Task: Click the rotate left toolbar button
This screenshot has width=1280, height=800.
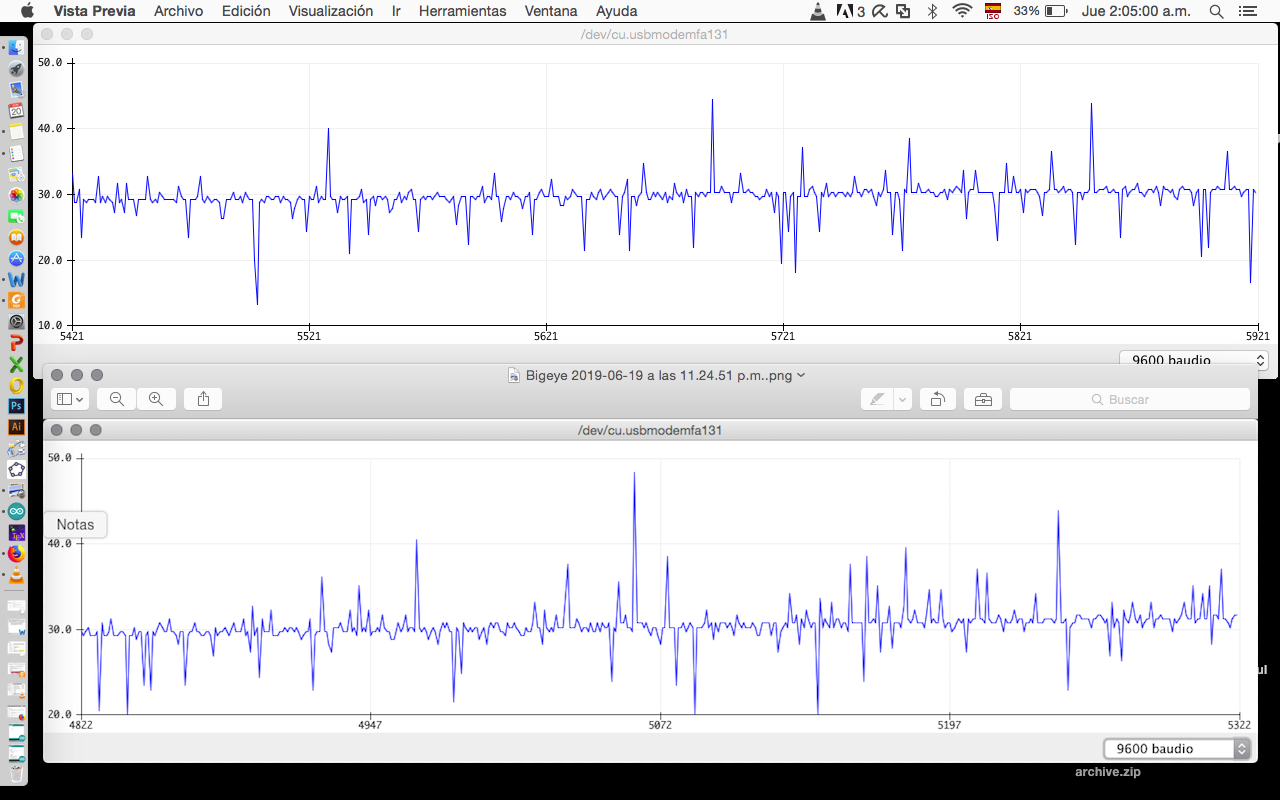Action: pyautogui.click(x=937, y=399)
